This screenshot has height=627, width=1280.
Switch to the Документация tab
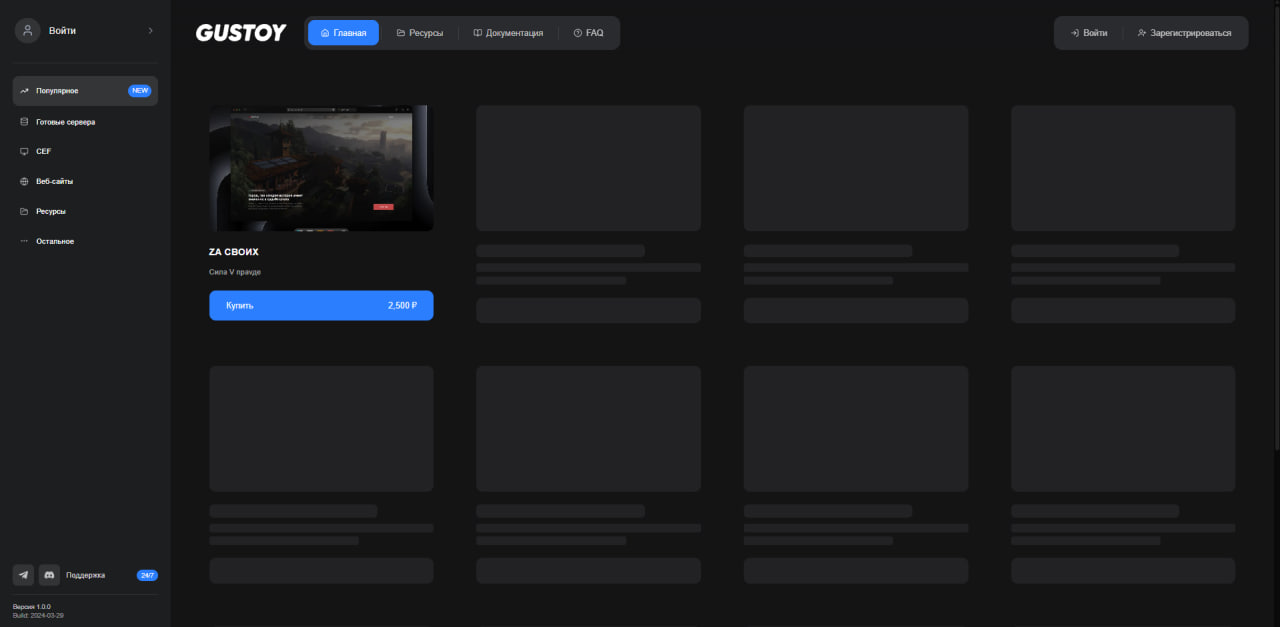508,33
